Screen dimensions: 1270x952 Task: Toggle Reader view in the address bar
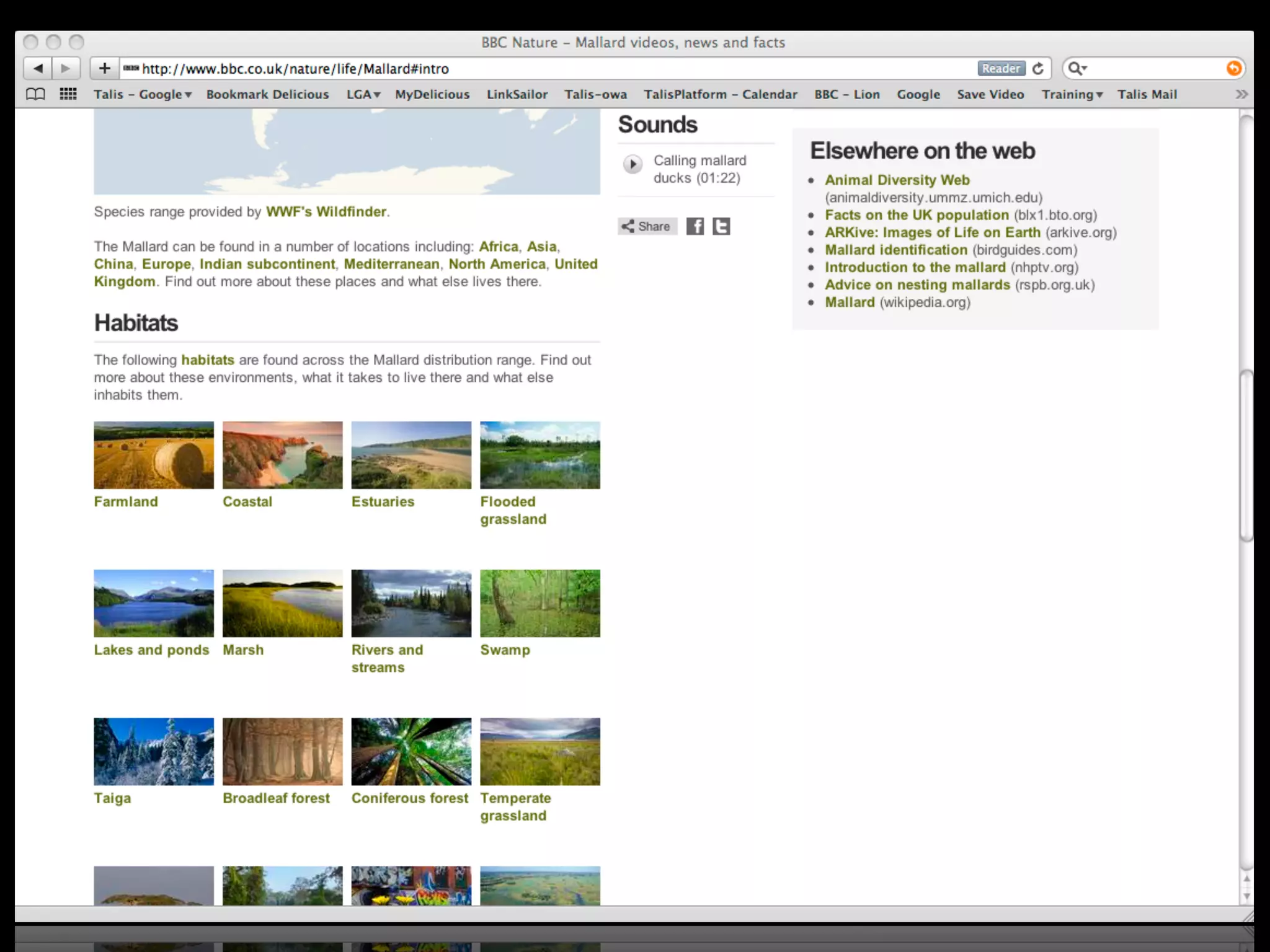(x=1001, y=68)
